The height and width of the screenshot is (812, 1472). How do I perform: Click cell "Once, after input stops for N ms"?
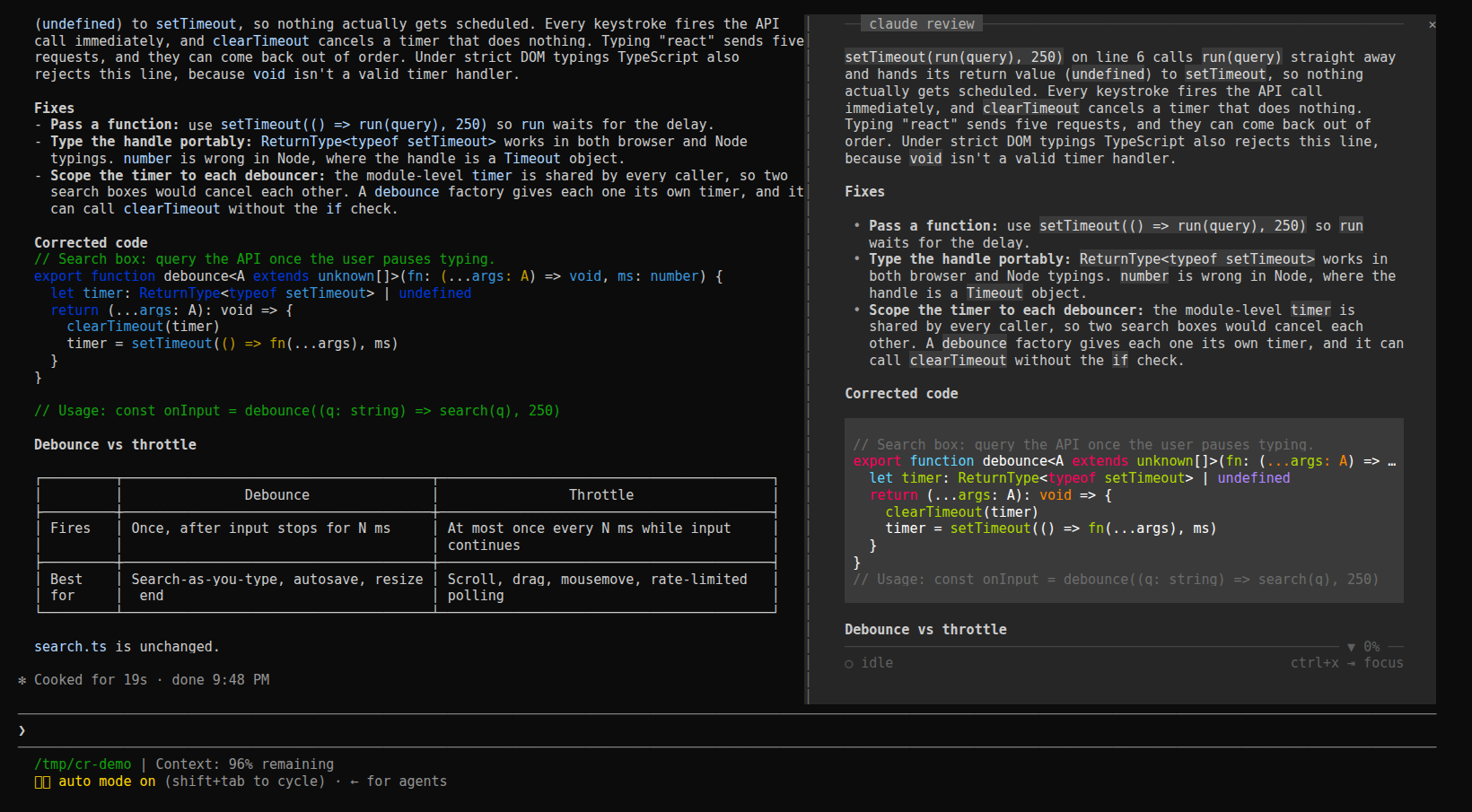260,528
